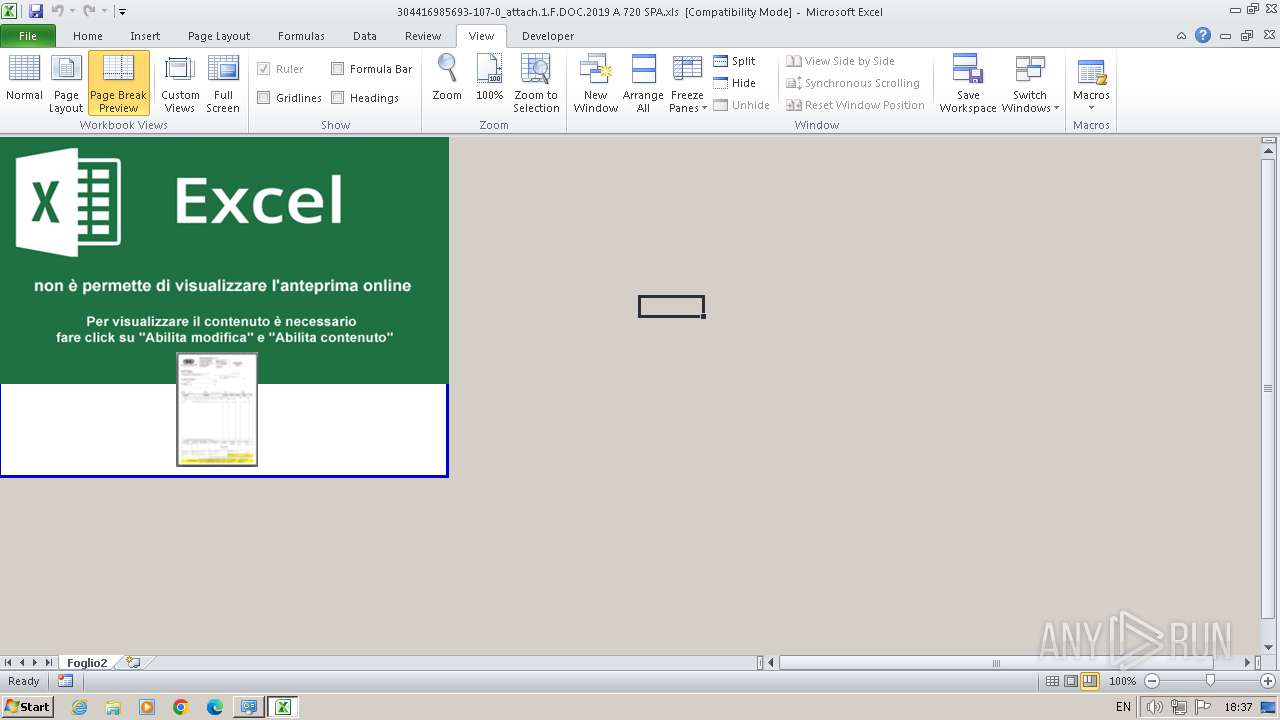The width and height of the screenshot is (1280, 720).
Task: Select the Foglio2 sheet tab
Action: coord(87,662)
